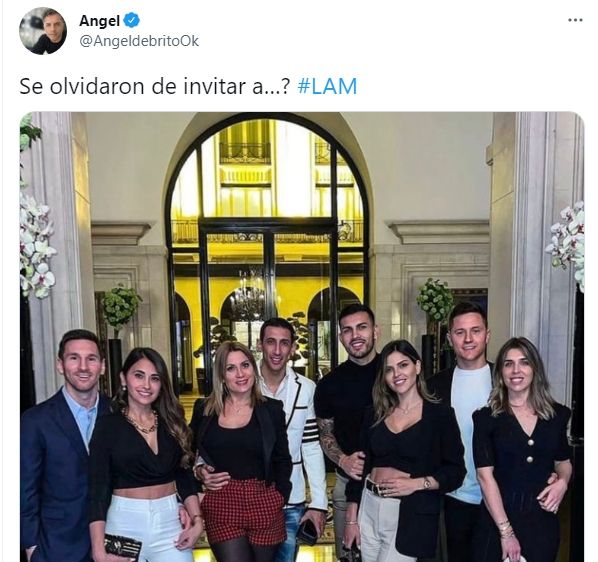
Task: Open Angel's round profile avatar
Action: pos(43,31)
